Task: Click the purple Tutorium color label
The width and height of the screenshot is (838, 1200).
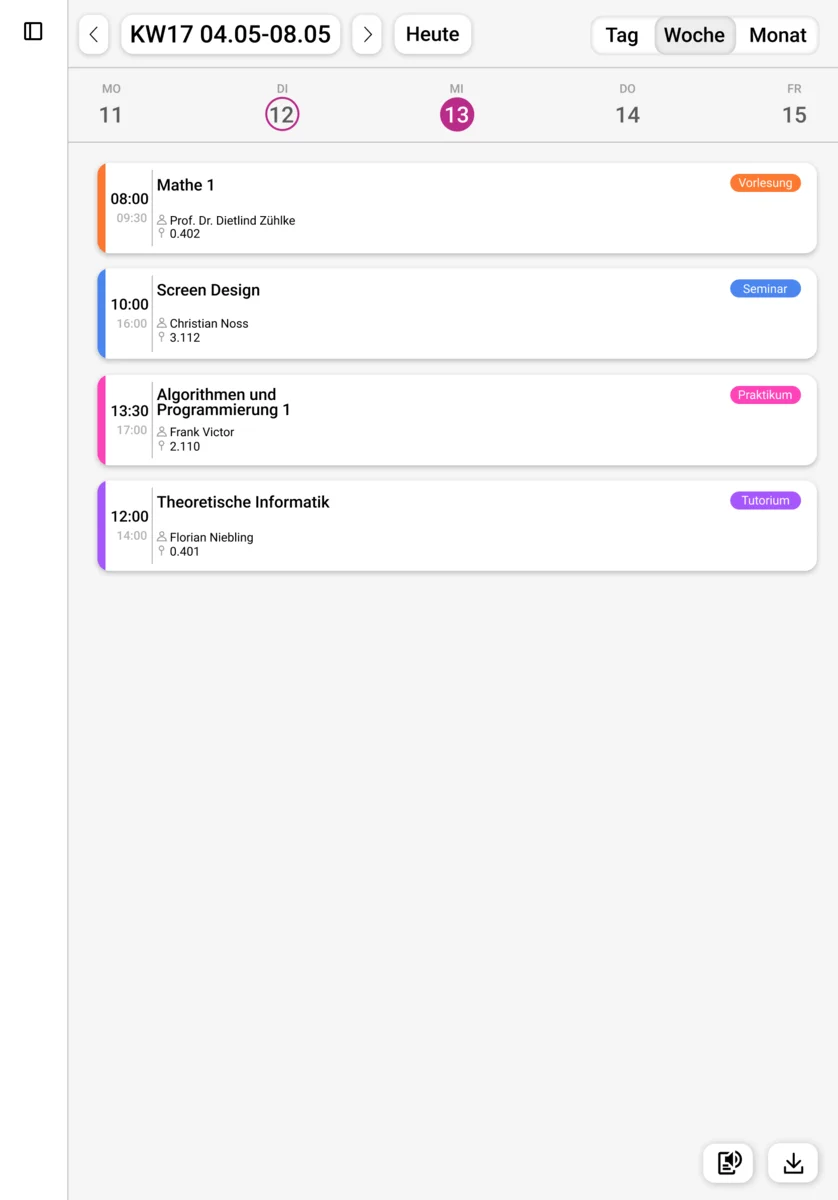Action: pyautogui.click(x=765, y=501)
